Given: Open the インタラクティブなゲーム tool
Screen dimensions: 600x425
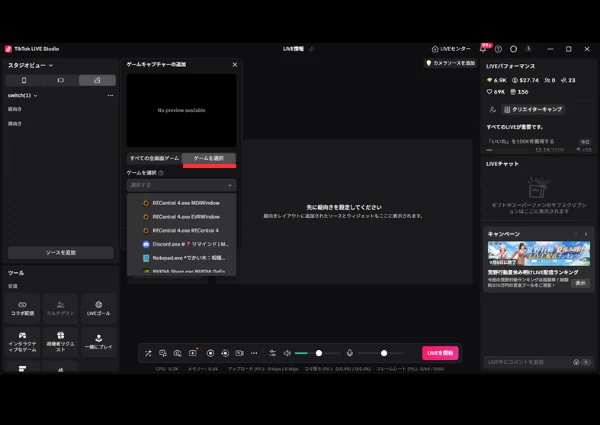Looking at the screenshot, I should (23, 342).
